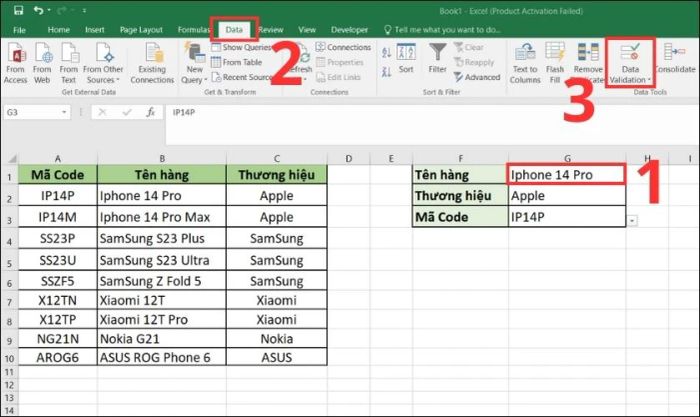Image resolution: width=700 pixels, height=417 pixels.
Task: Click Clear filter button
Action: (469, 47)
